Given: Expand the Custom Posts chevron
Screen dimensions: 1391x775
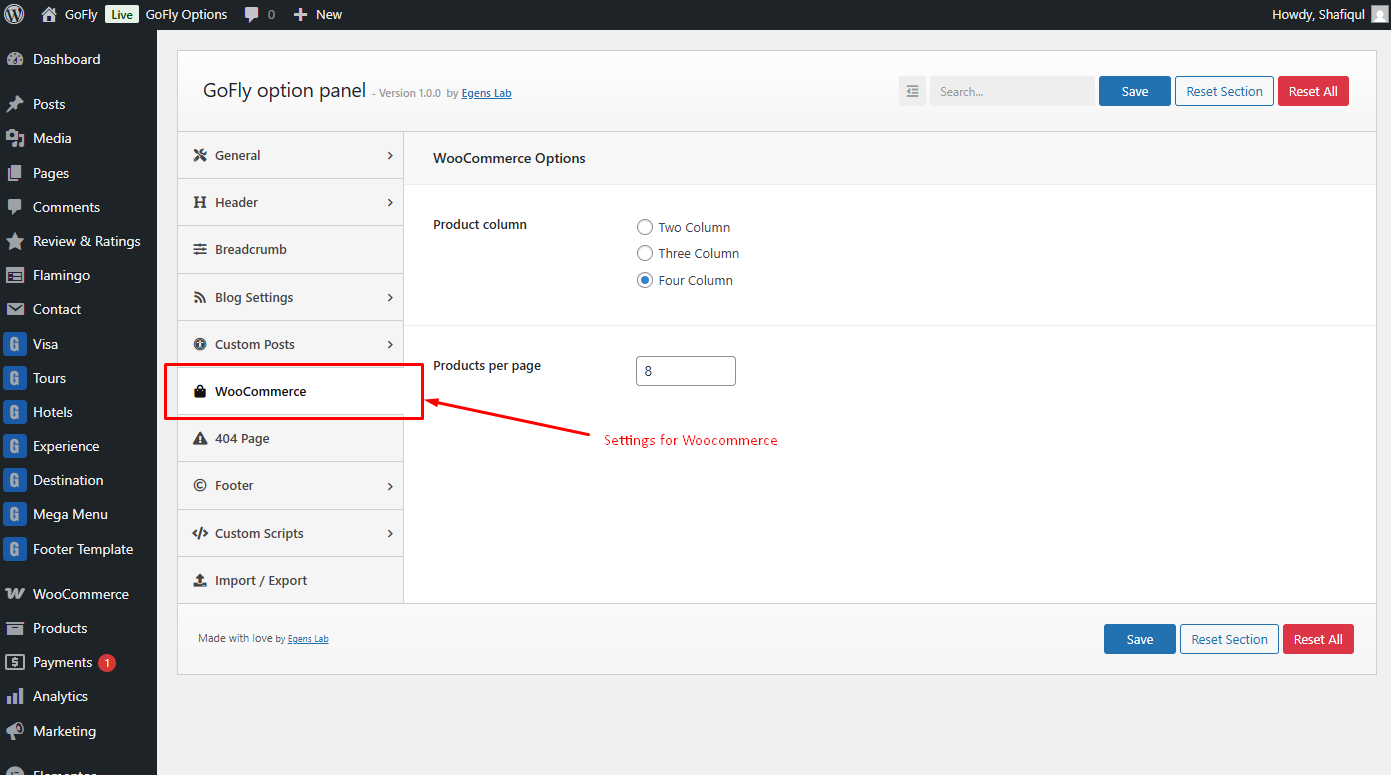Looking at the screenshot, I should pyautogui.click(x=390, y=344).
